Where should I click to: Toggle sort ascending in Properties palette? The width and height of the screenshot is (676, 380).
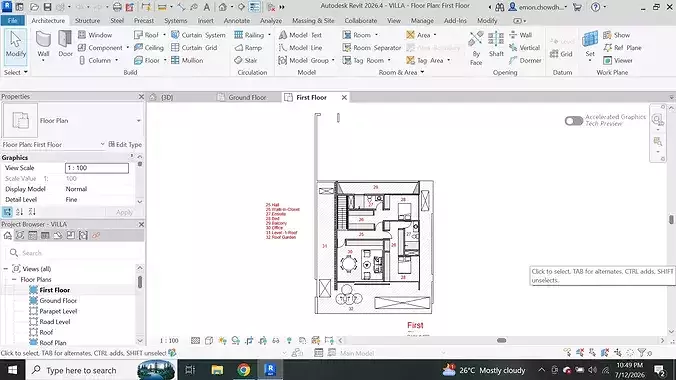(19, 212)
